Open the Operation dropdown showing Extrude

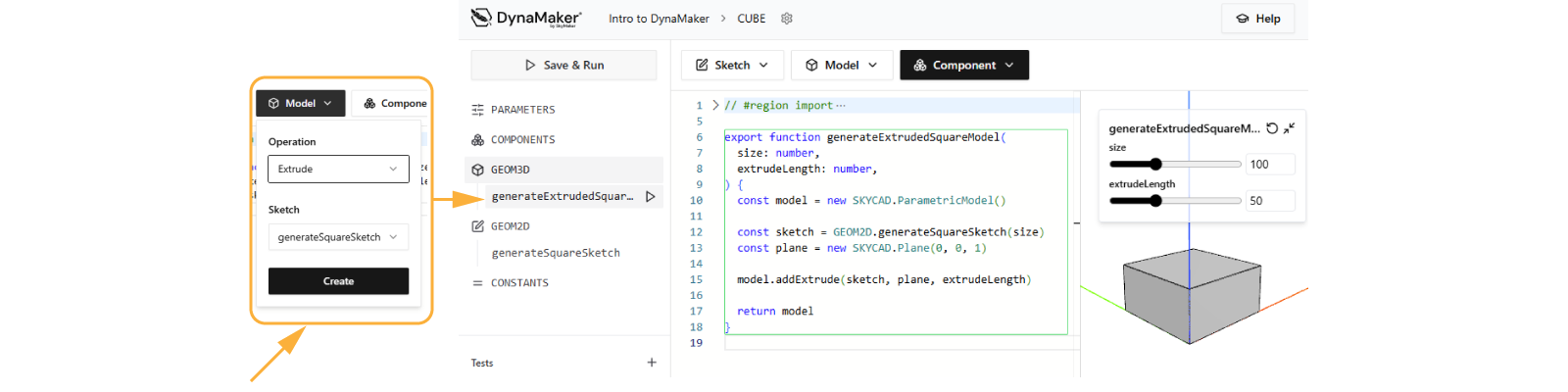pyautogui.click(x=338, y=169)
